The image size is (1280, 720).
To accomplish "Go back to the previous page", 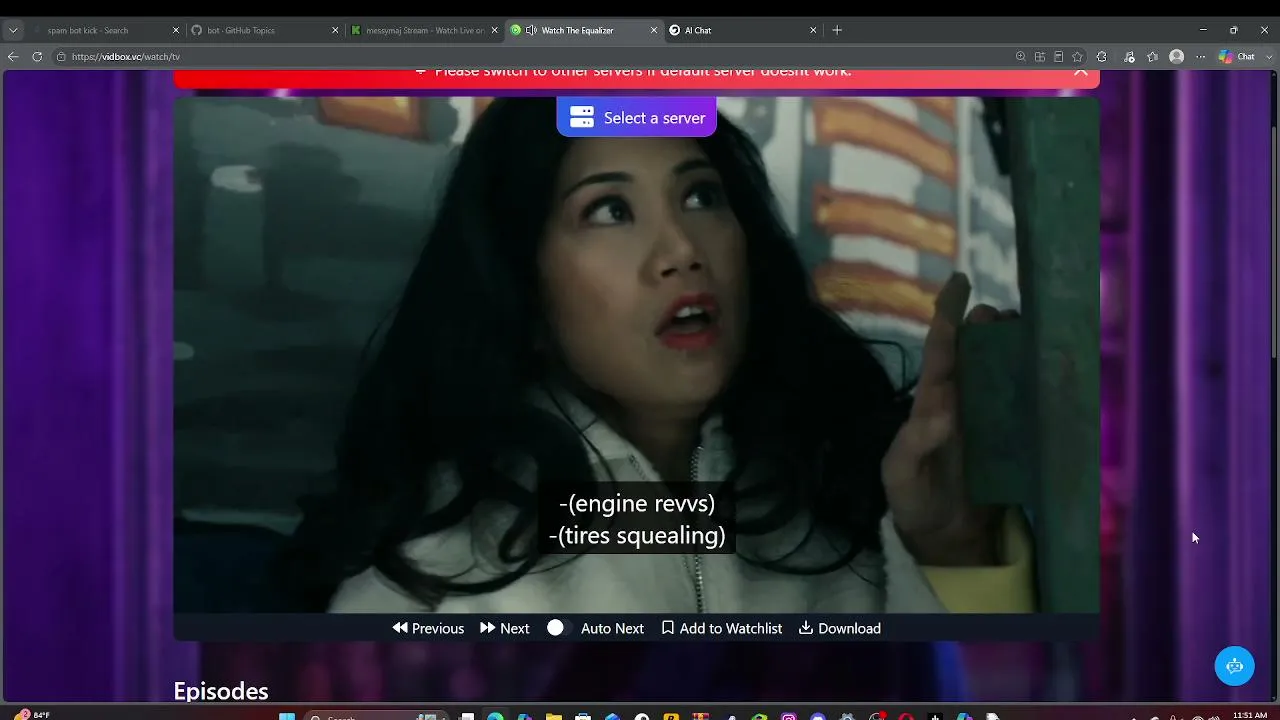I will click(13, 57).
